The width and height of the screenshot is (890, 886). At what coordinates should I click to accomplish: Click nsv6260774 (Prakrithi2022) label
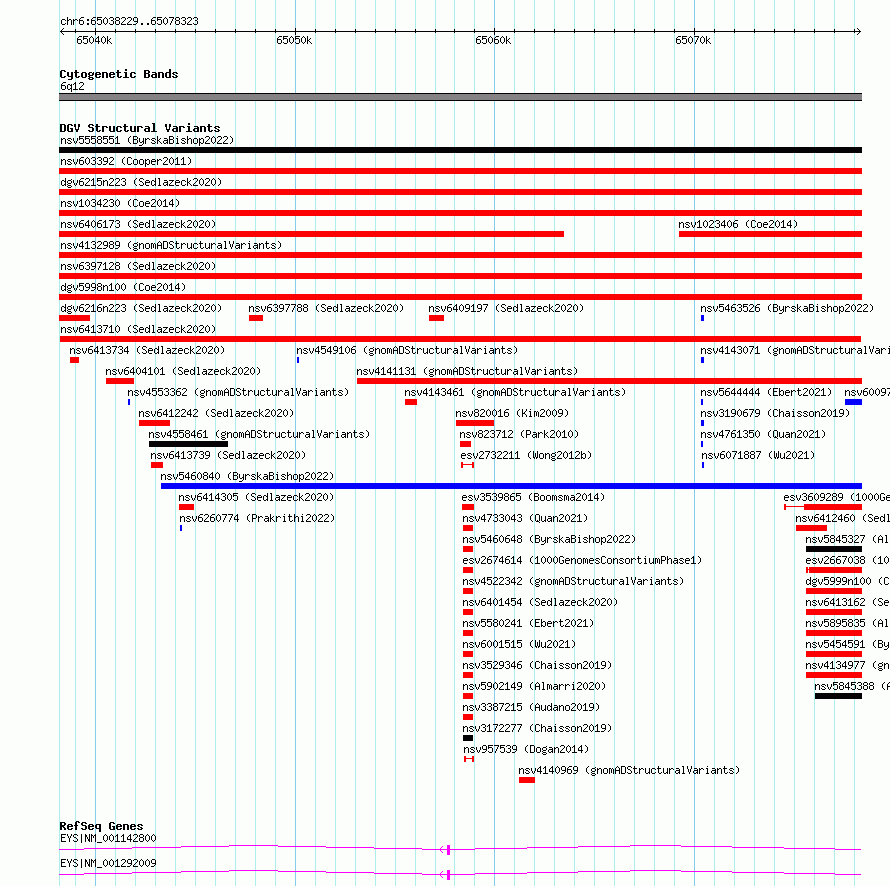(257, 518)
